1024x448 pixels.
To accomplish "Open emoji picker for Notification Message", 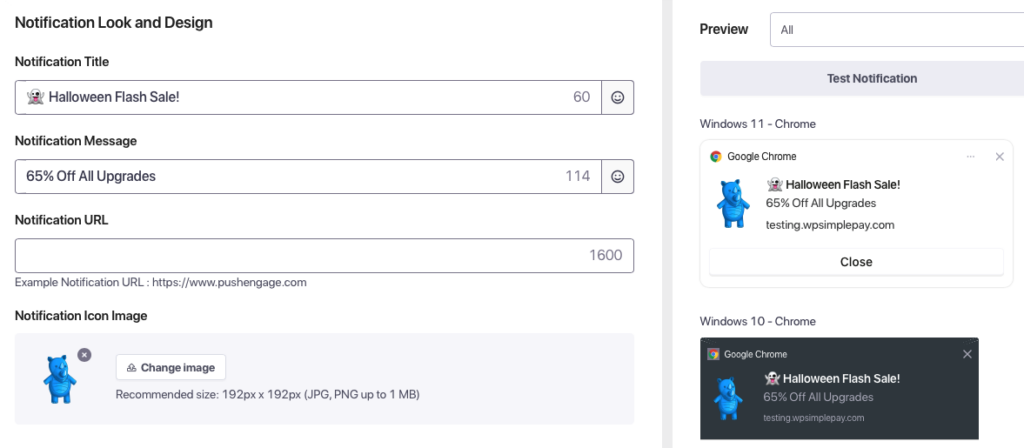I will coord(618,176).
